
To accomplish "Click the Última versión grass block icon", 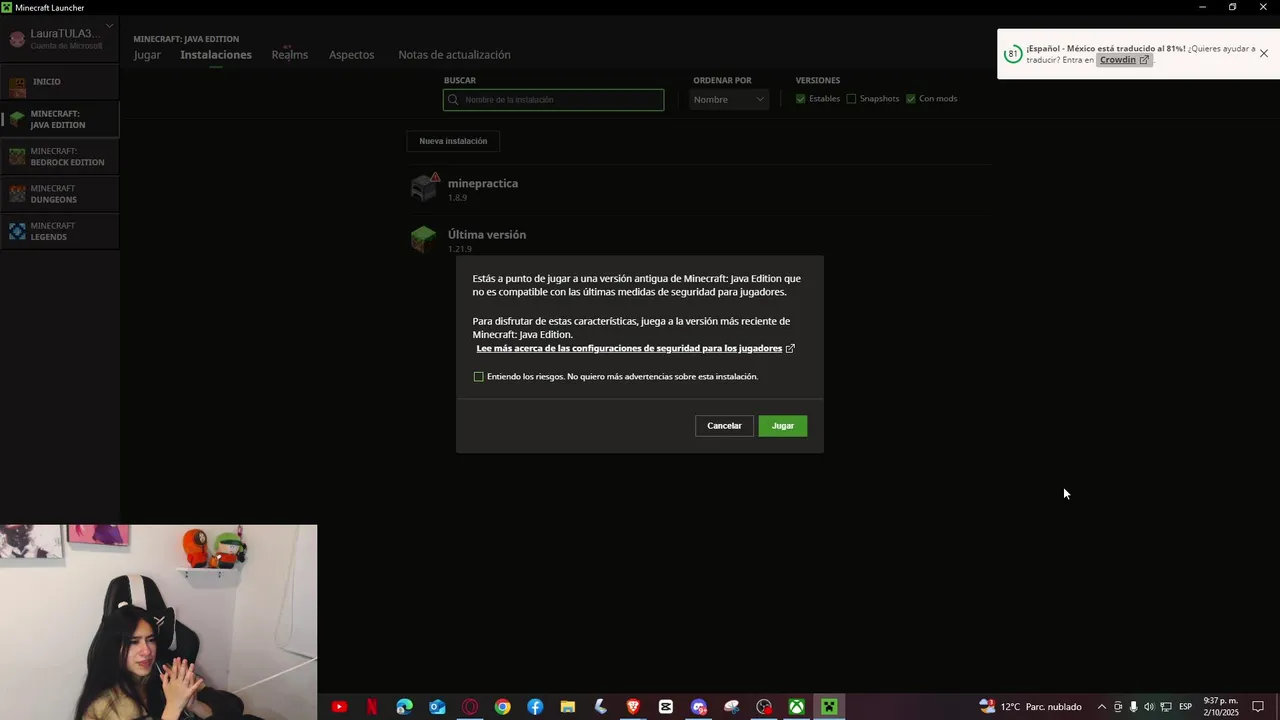I will [x=423, y=239].
